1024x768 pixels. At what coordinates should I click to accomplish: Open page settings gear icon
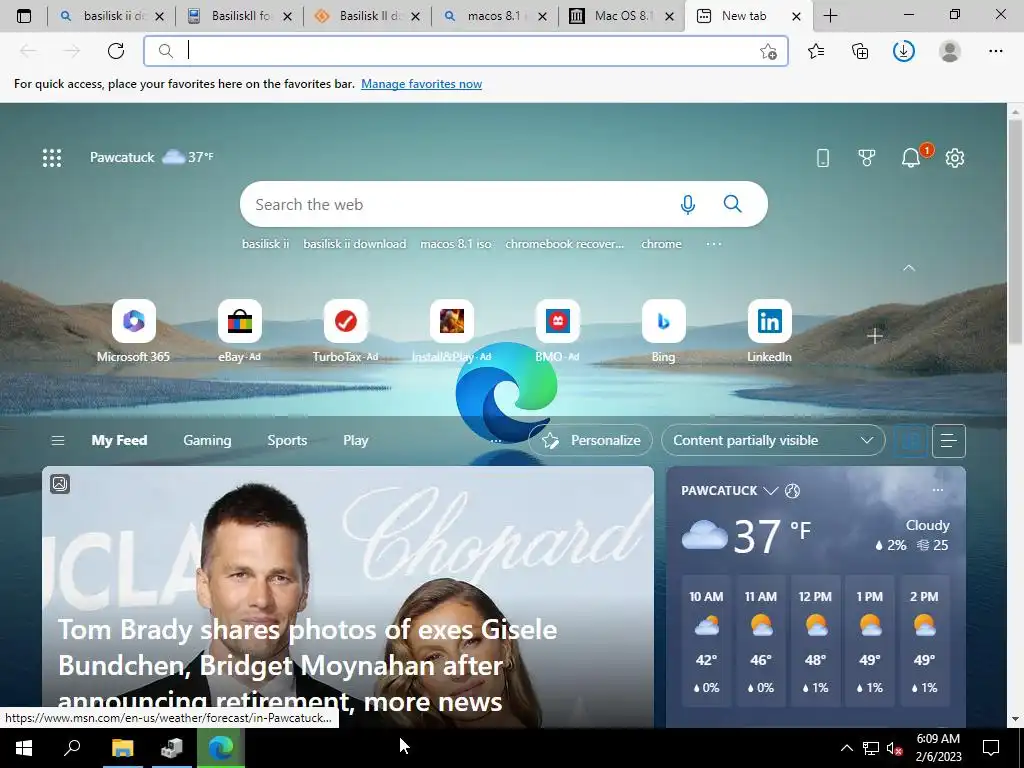click(x=955, y=157)
